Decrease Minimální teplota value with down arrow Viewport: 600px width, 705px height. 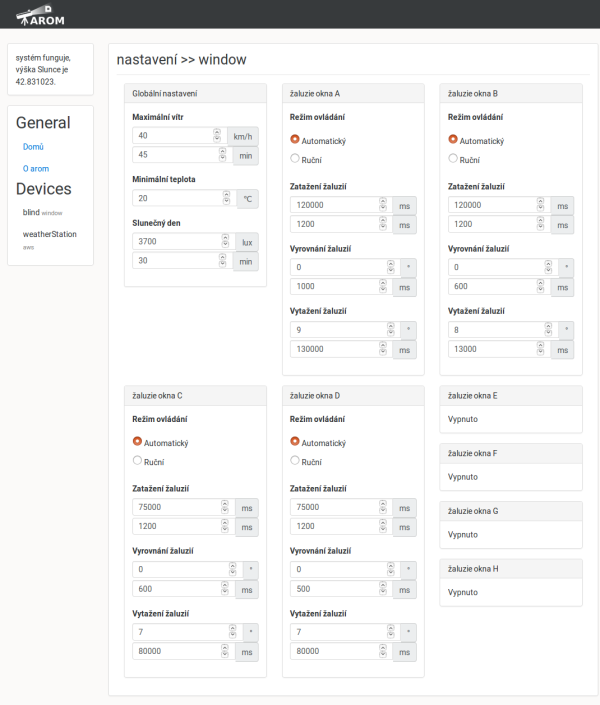tap(227, 201)
